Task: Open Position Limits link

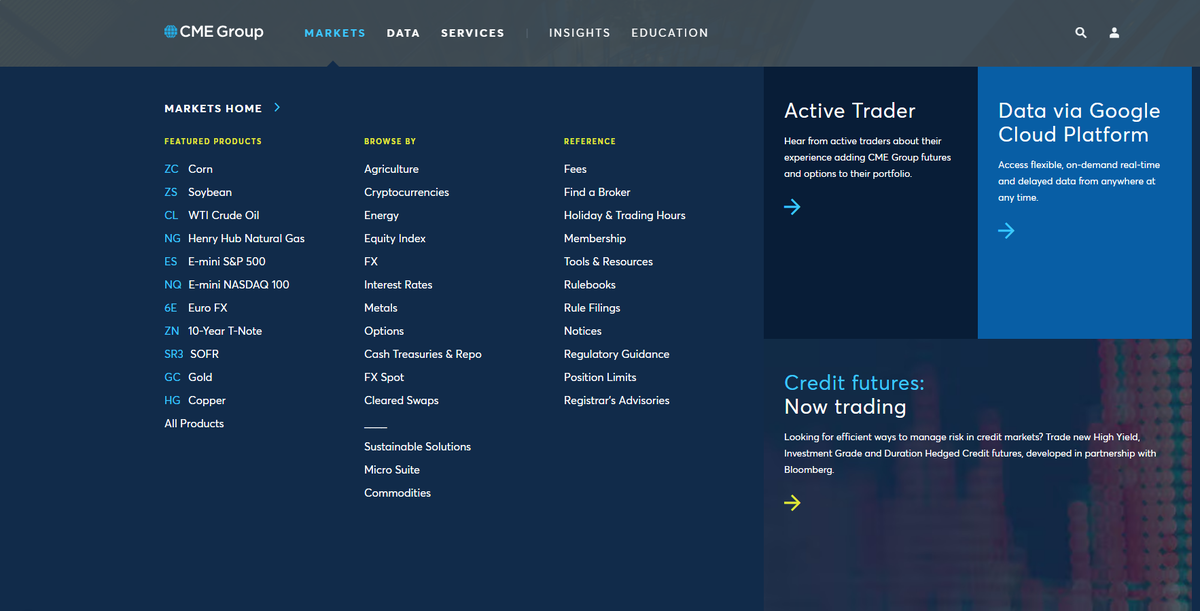Action: (600, 377)
